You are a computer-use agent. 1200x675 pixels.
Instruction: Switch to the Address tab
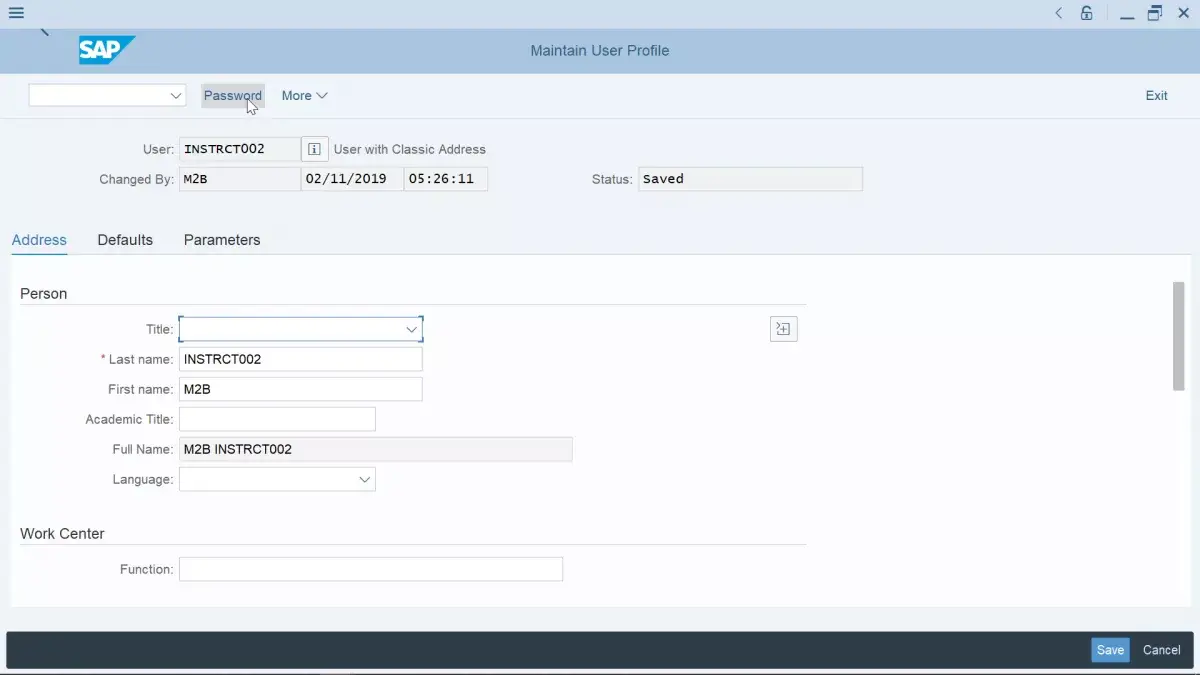coord(39,240)
